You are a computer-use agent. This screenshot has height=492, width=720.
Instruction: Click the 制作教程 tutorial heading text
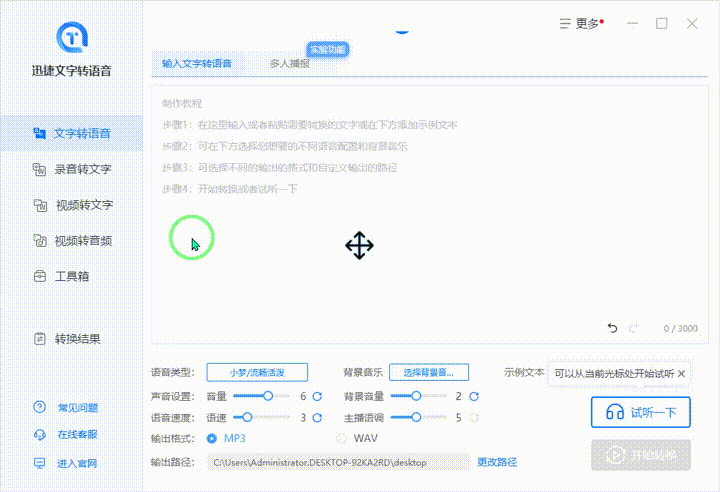(182, 103)
